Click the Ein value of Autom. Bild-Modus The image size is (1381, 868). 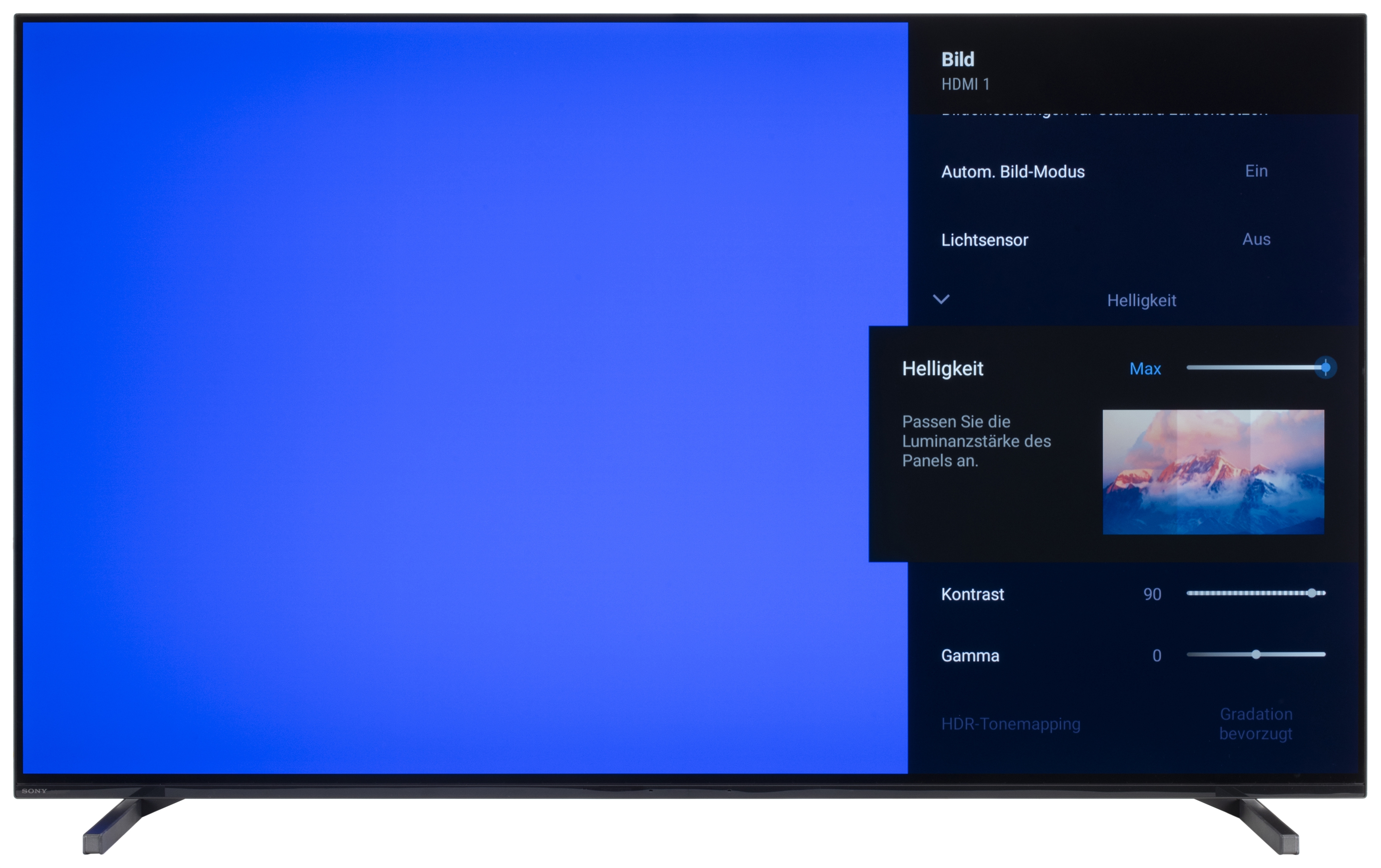tap(1256, 171)
